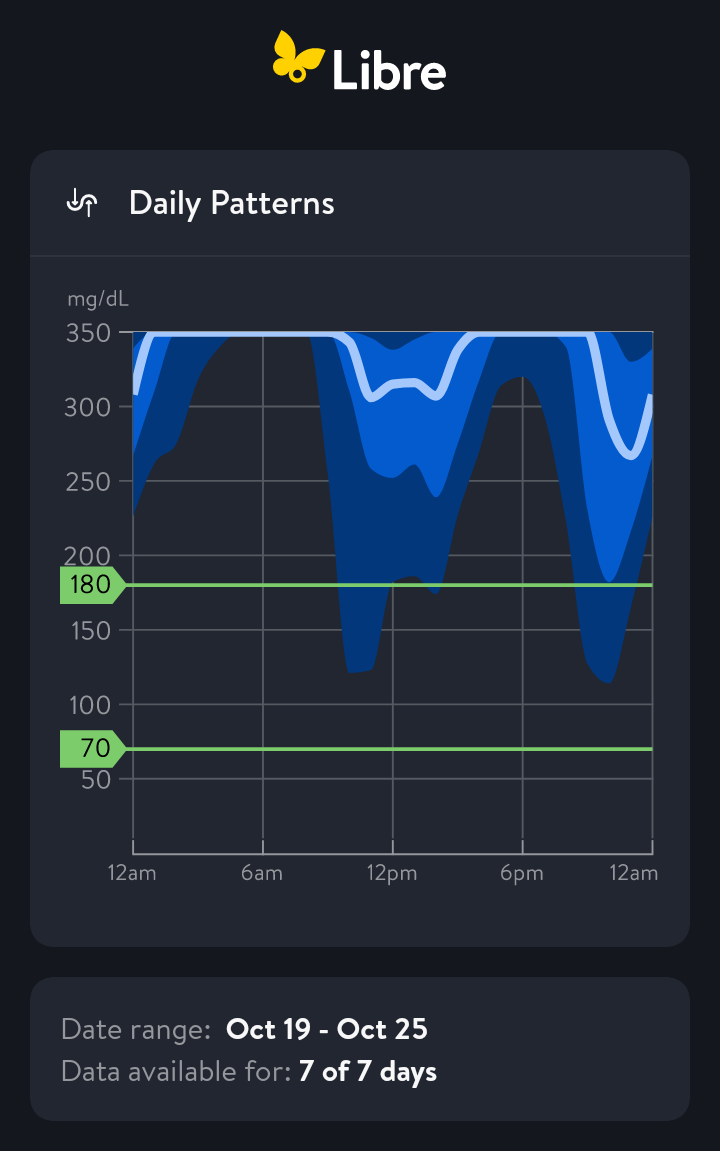Viewport: 720px width, 1151px height.
Task: Click the green 180 target marker
Action: click(x=92, y=585)
